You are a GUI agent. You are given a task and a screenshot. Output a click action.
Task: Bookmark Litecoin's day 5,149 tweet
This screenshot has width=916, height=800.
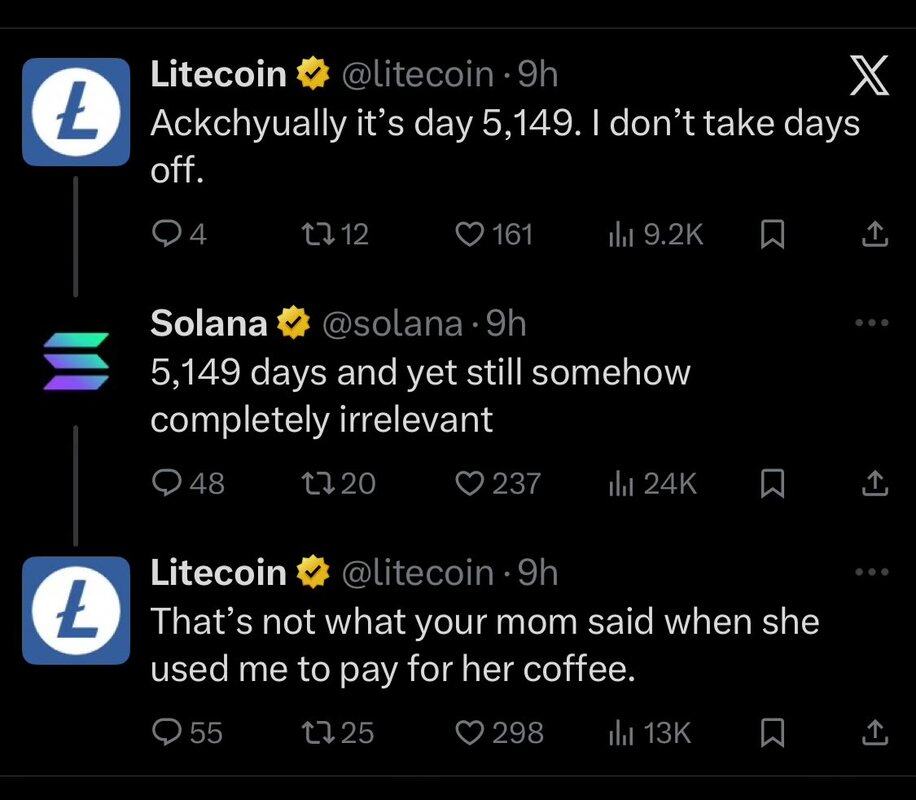772,235
